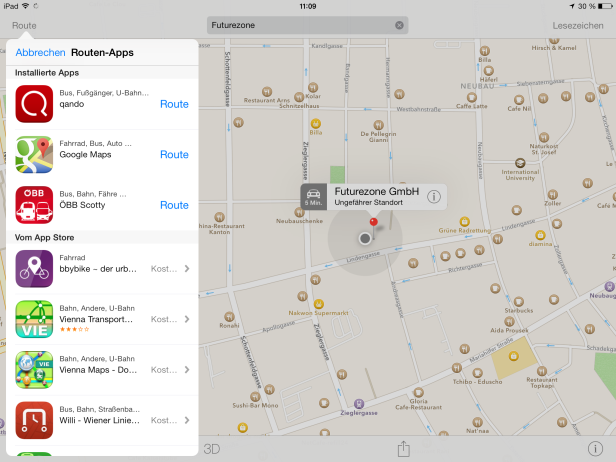Tap the Sushi-Bar Mono marker
This screenshot has height=462, width=616.
tap(255, 397)
